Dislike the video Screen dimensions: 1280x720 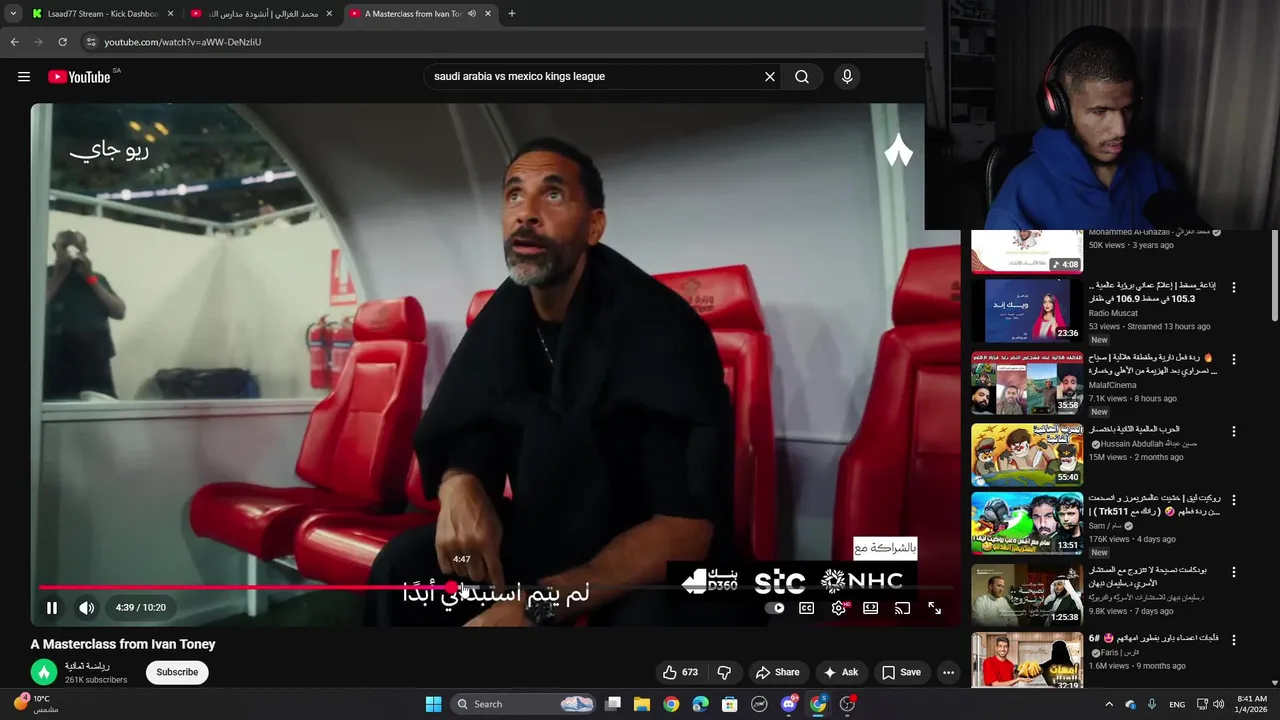point(724,672)
